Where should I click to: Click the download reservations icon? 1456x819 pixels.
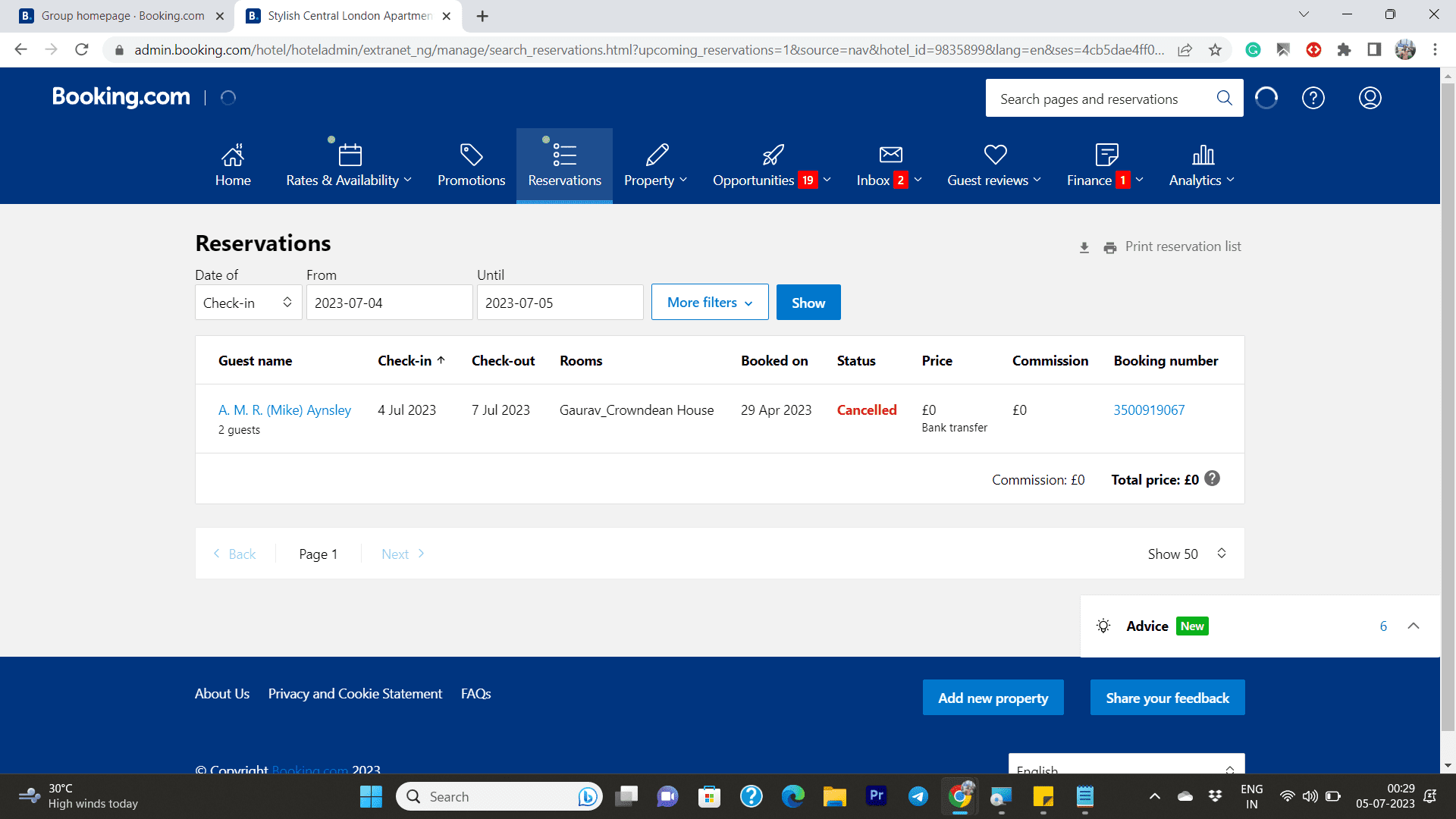(x=1084, y=246)
